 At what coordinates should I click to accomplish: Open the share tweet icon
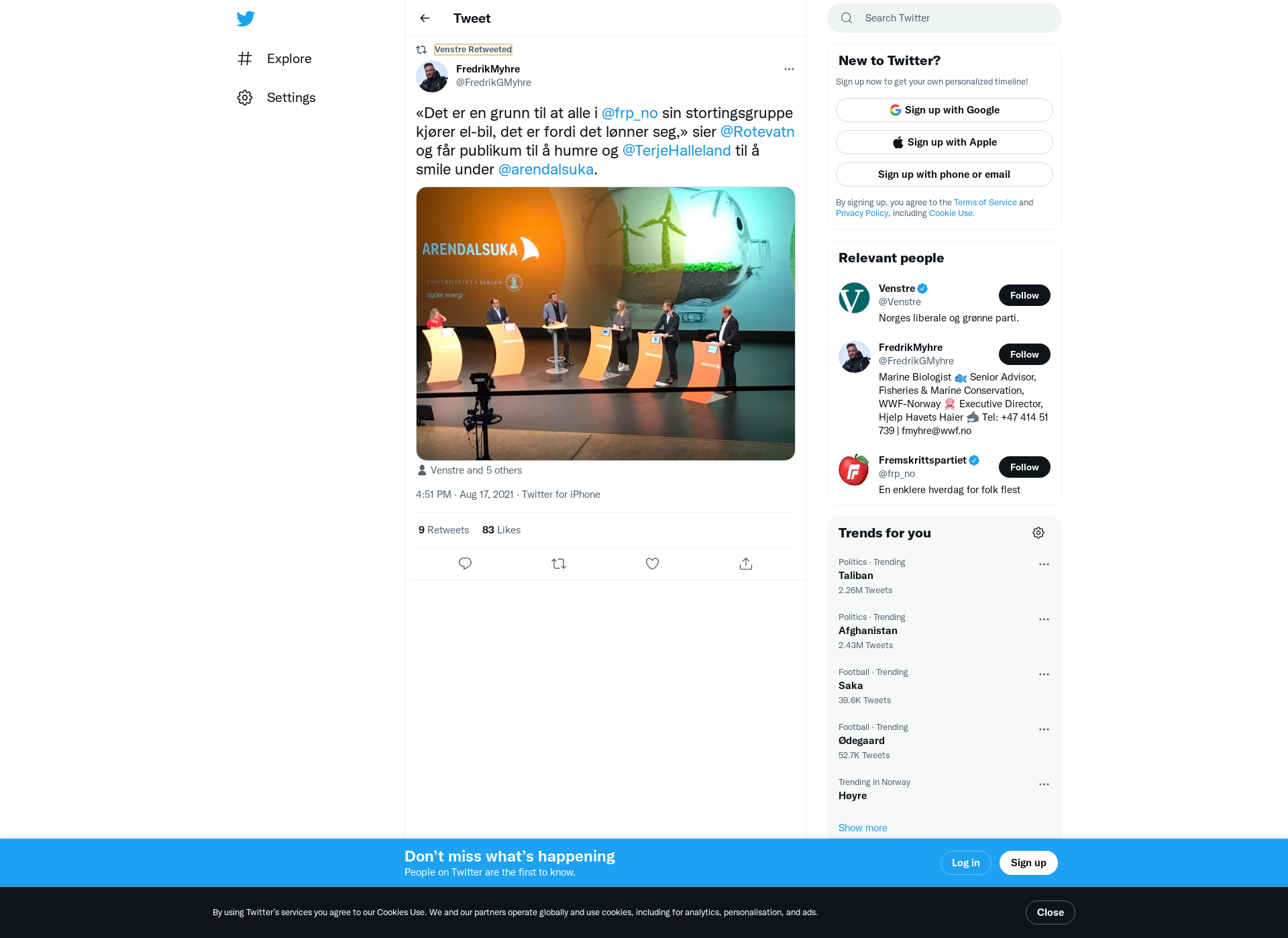click(x=746, y=564)
